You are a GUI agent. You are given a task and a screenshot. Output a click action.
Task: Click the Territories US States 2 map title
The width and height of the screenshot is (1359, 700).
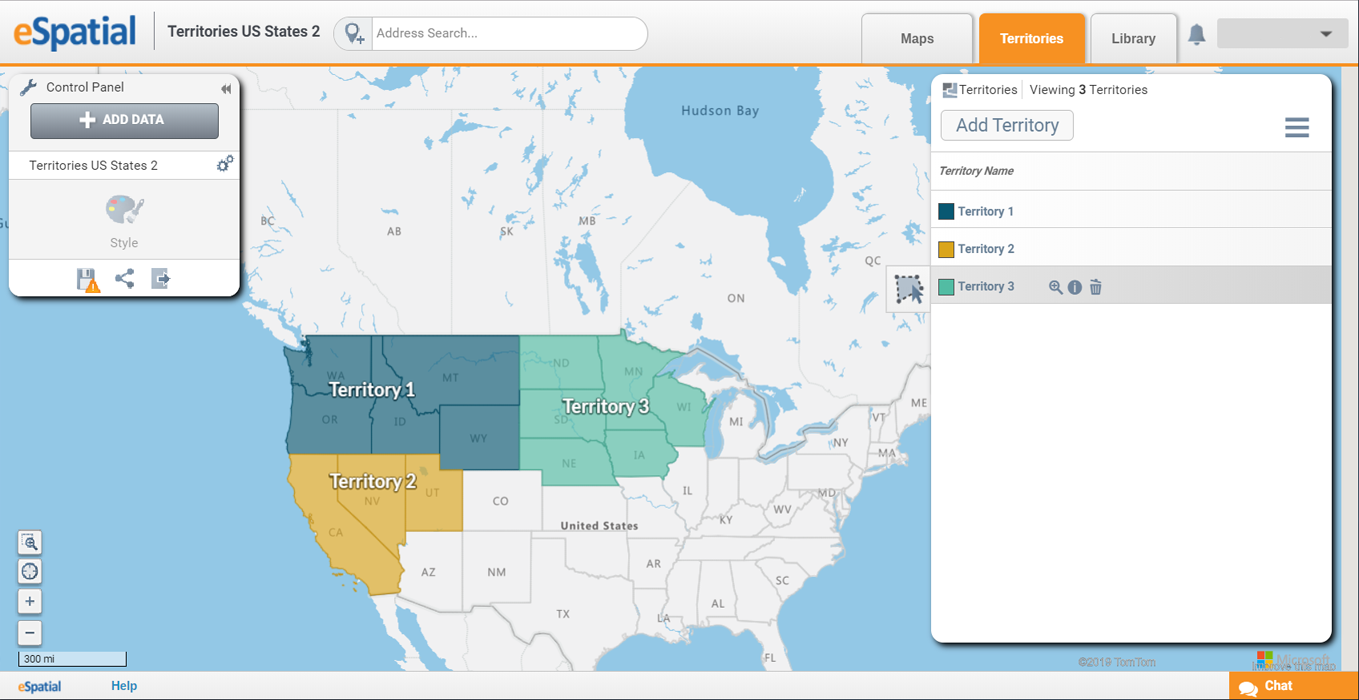click(244, 32)
